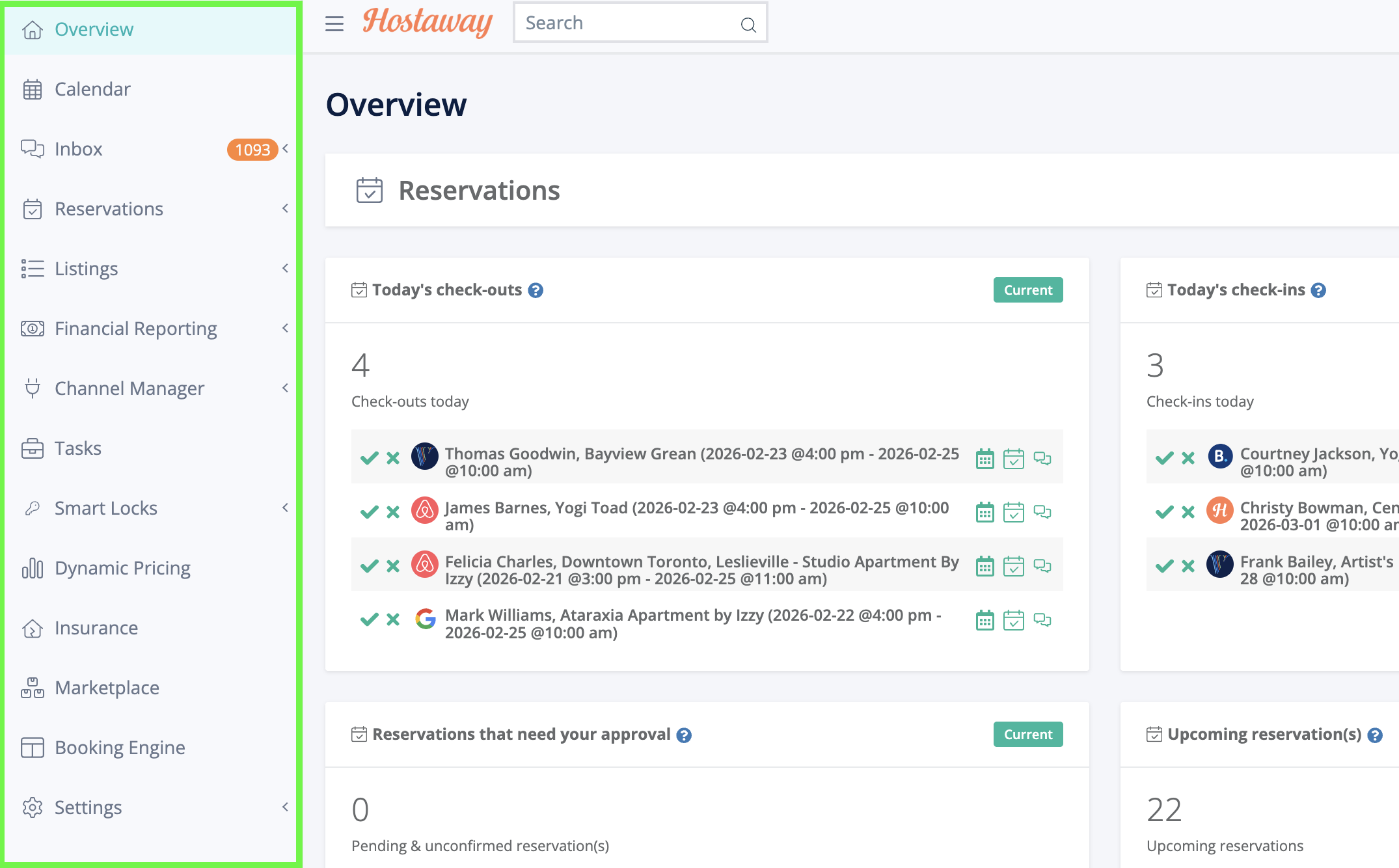The image size is (1399, 868).
Task: Click the Channel Manager plug icon
Action: [33, 388]
